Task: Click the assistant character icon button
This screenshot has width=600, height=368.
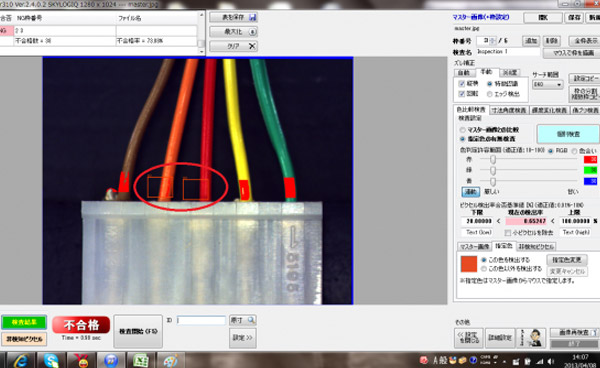Action: pos(531,338)
